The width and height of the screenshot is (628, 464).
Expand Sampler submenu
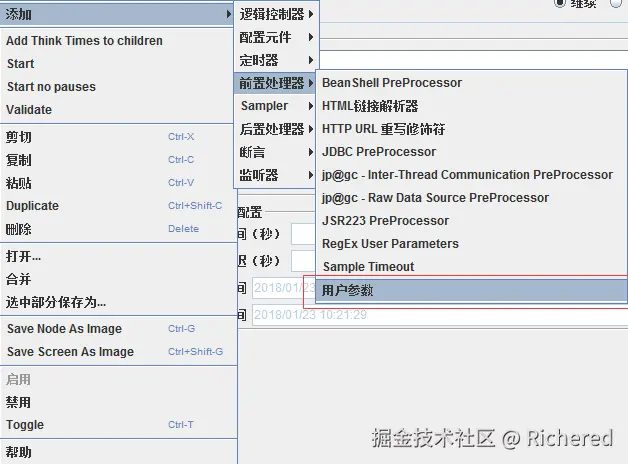(275, 106)
